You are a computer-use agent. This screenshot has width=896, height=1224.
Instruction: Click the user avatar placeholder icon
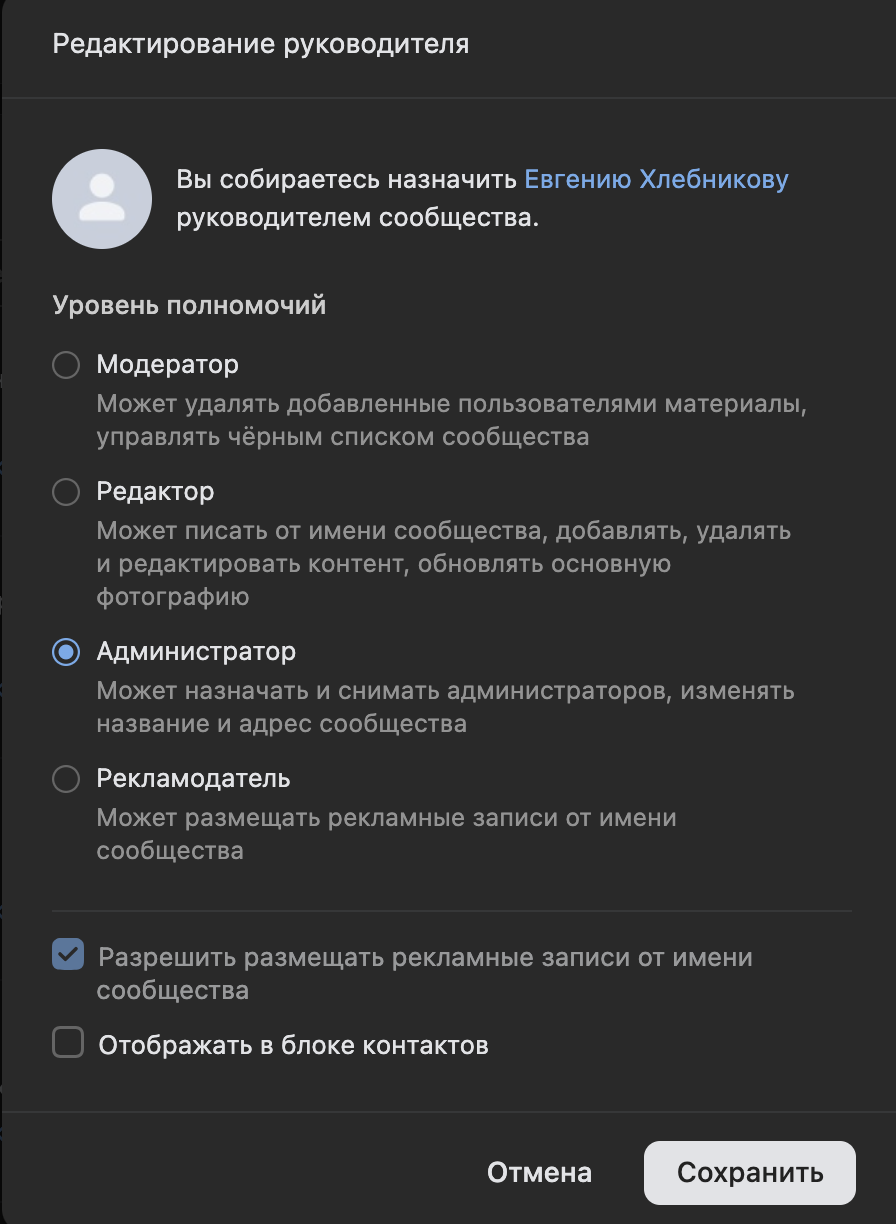101,199
